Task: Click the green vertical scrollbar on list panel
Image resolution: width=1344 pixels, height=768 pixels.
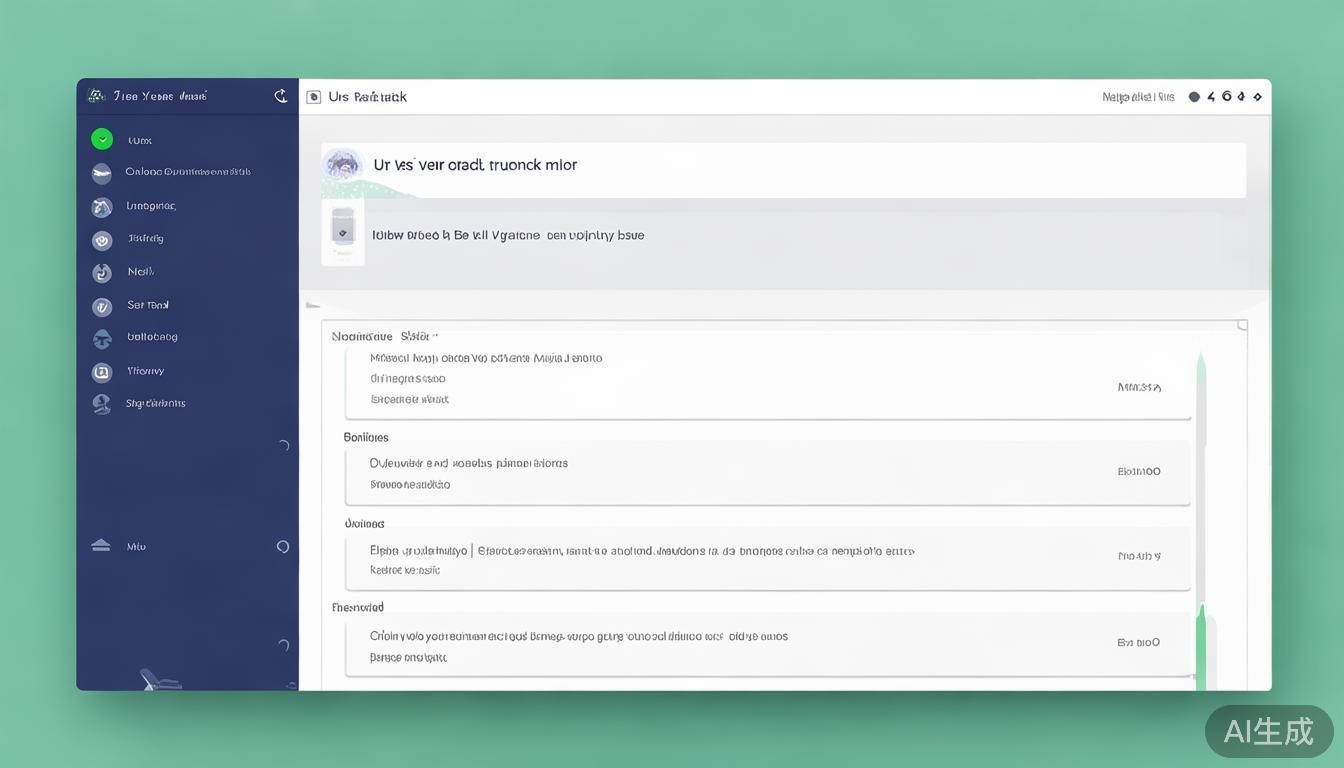Action: pos(1201,640)
